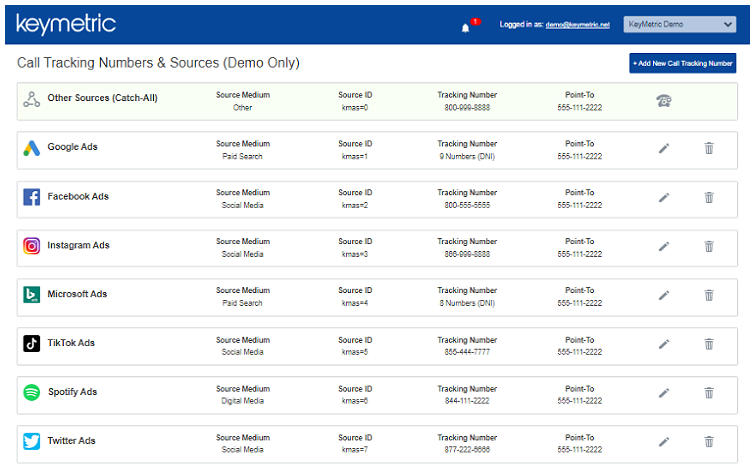Click source ID kmas=7
This screenshot has height=473, width=755.
355,449
